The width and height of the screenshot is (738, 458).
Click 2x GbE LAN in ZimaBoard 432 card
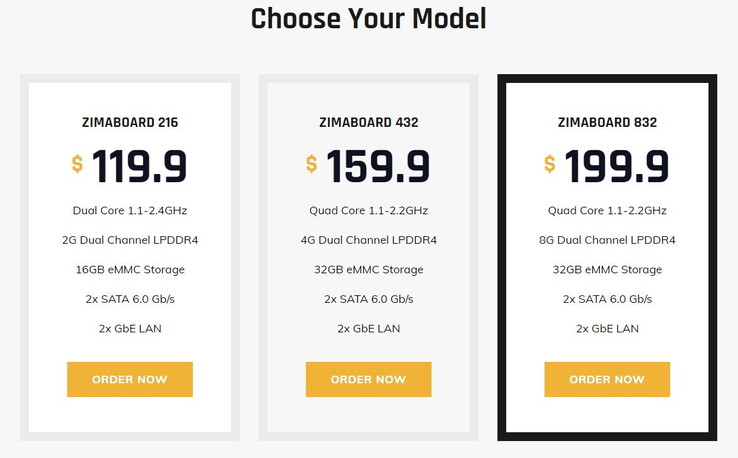click(368, 328)
